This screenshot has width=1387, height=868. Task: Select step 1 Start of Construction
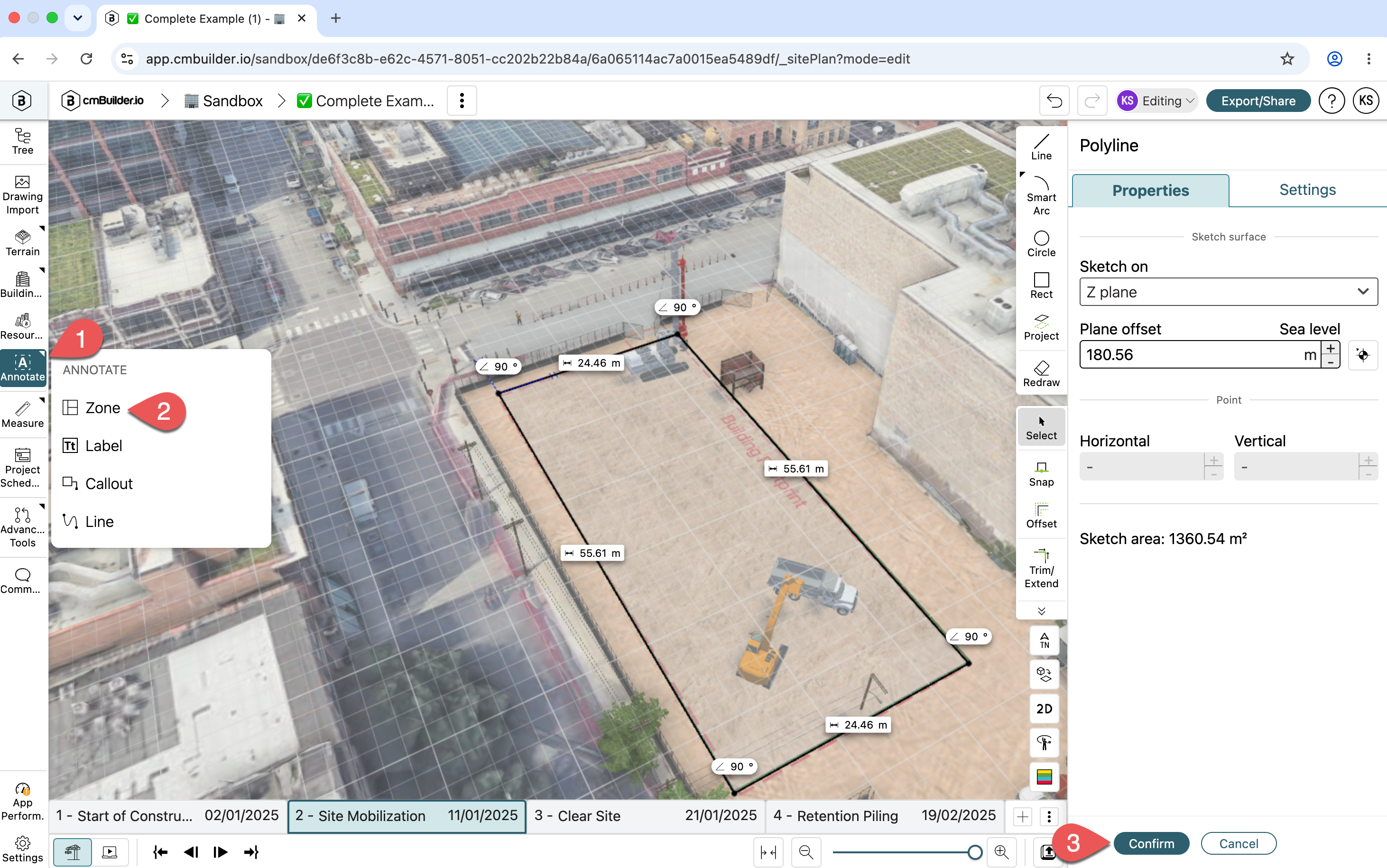(x=167, y=816)
